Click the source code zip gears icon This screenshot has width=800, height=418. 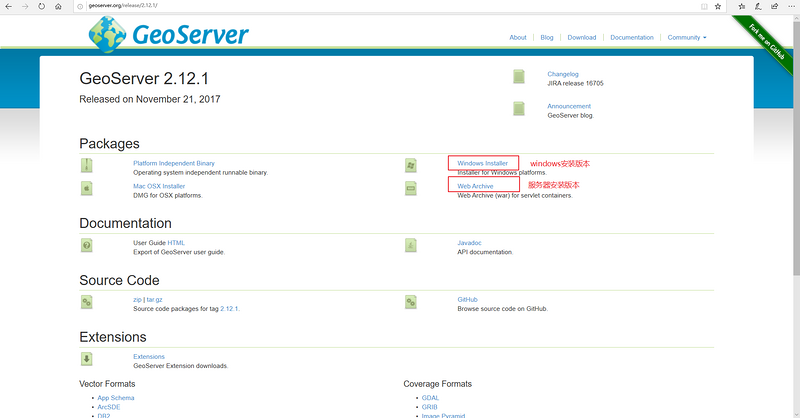click(x=87, y=302)
